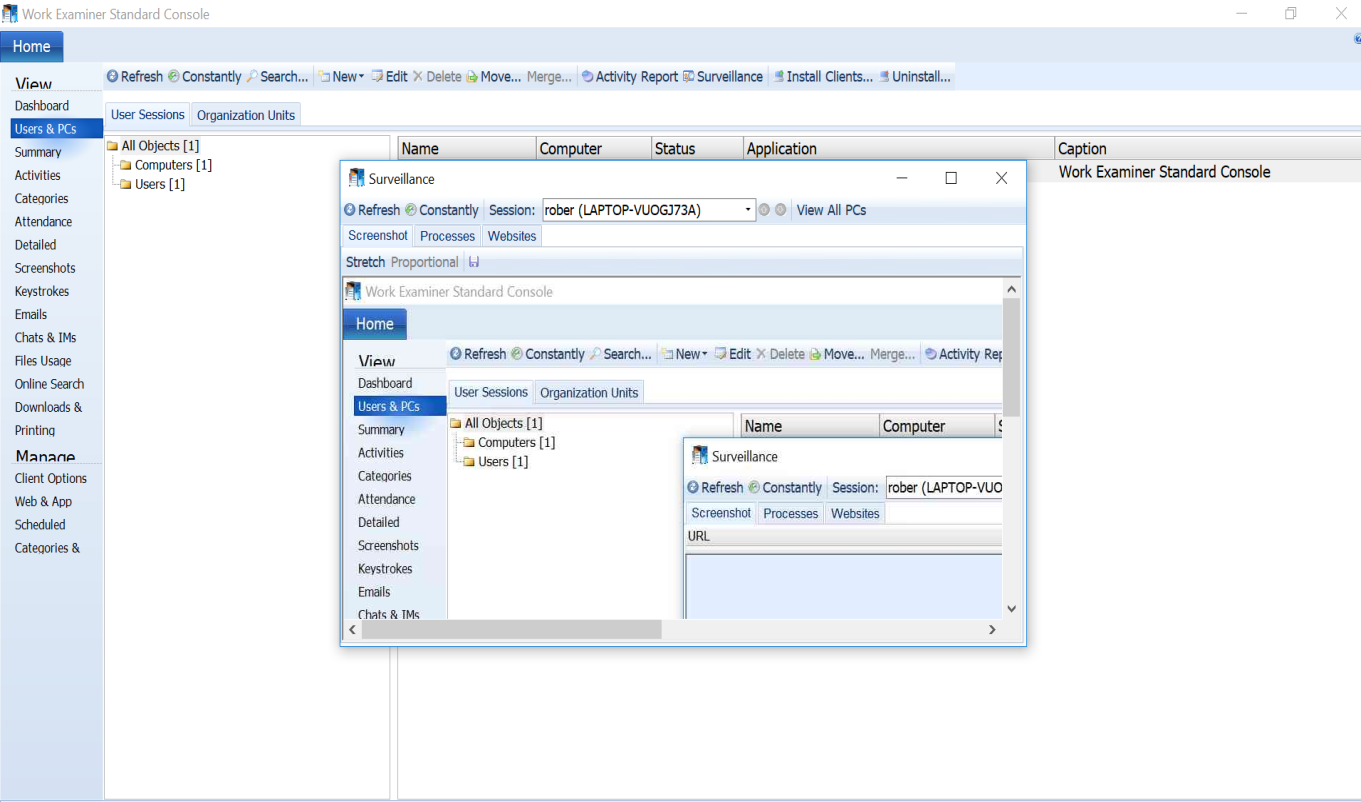Save the screenshot using the disk icon

coord(473,261)
